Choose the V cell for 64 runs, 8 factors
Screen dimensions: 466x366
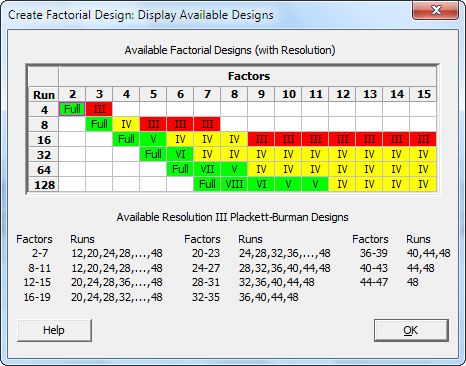pyautogui.click(x=234, y=169)
